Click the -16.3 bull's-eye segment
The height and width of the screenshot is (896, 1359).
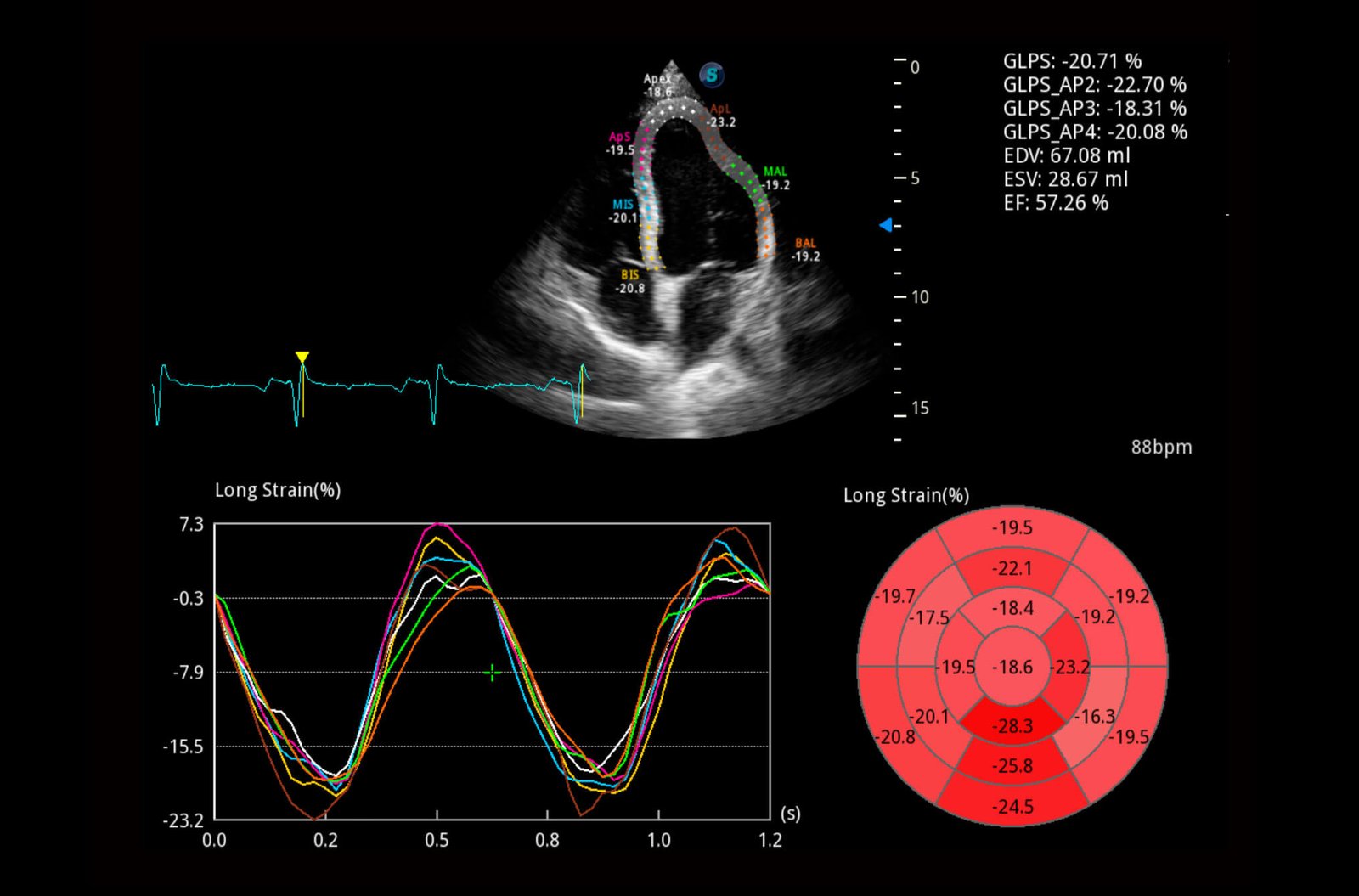pos(1095,717)
